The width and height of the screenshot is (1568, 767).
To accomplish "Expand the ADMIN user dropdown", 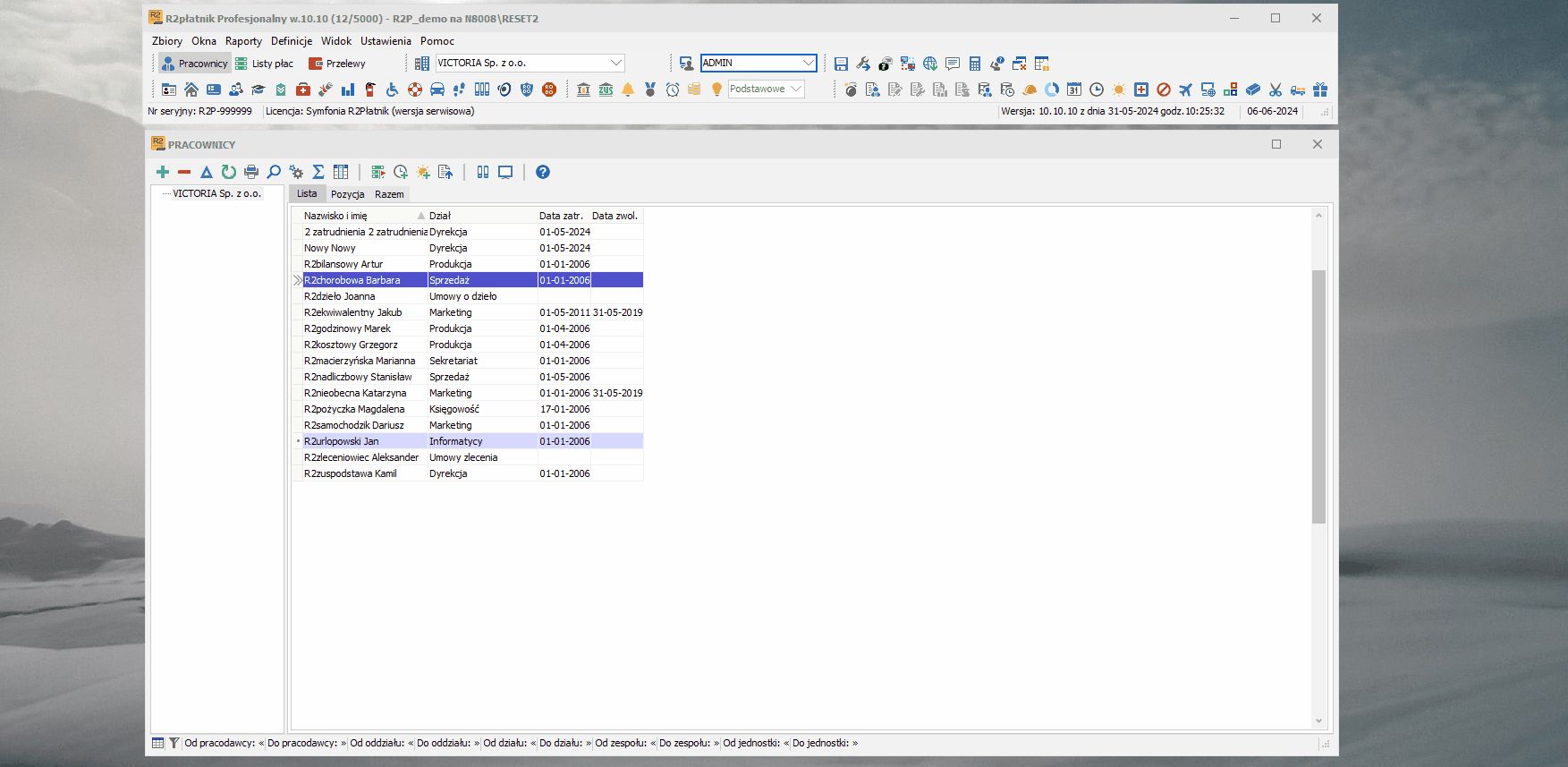I will click(809, 63).
